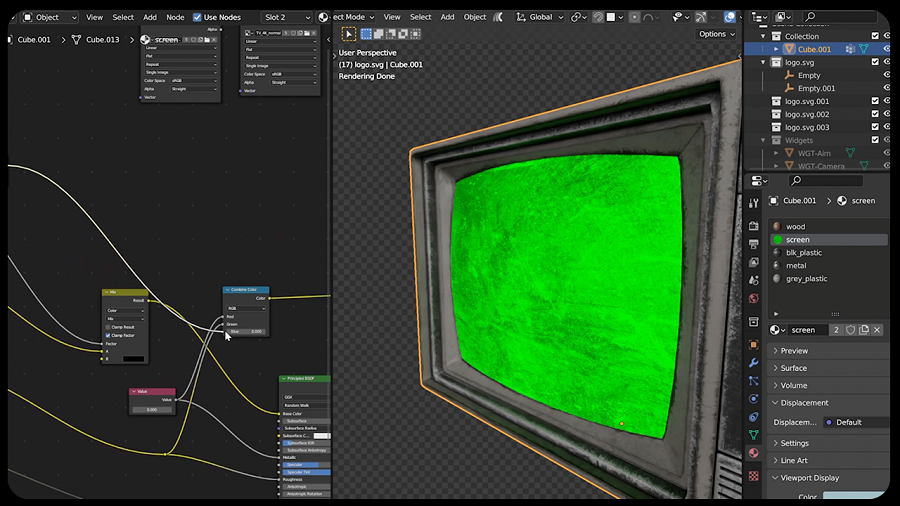
Task: Open the Displacement method Default dropdown
Action: tap(856, 422)
